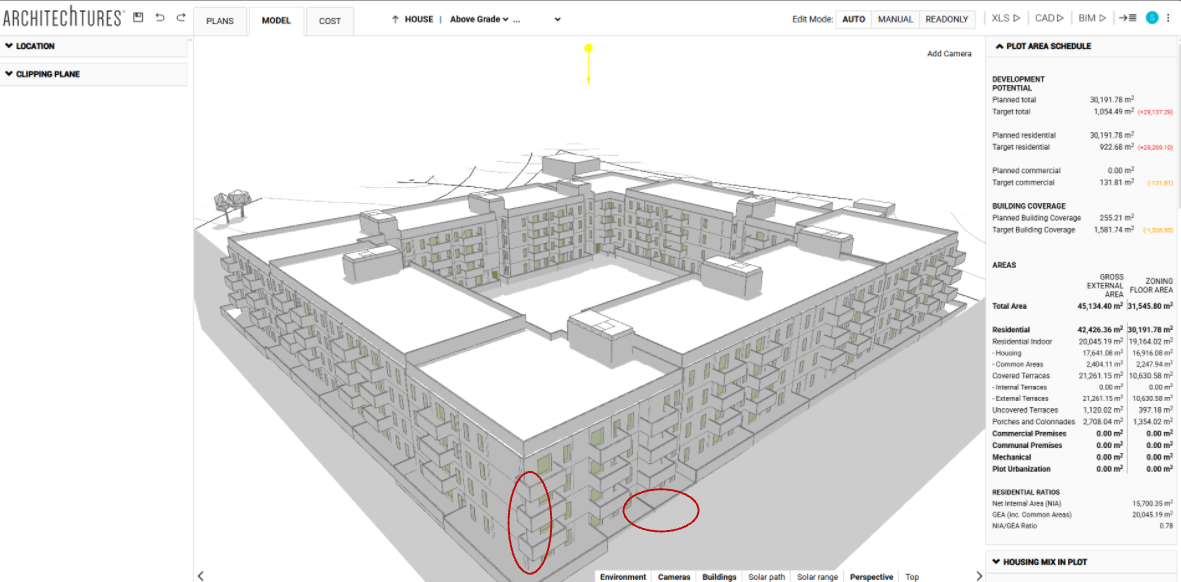Open the Above Grade dropdown
This screenshot has height=582, width=1181.
pos(478,18)
